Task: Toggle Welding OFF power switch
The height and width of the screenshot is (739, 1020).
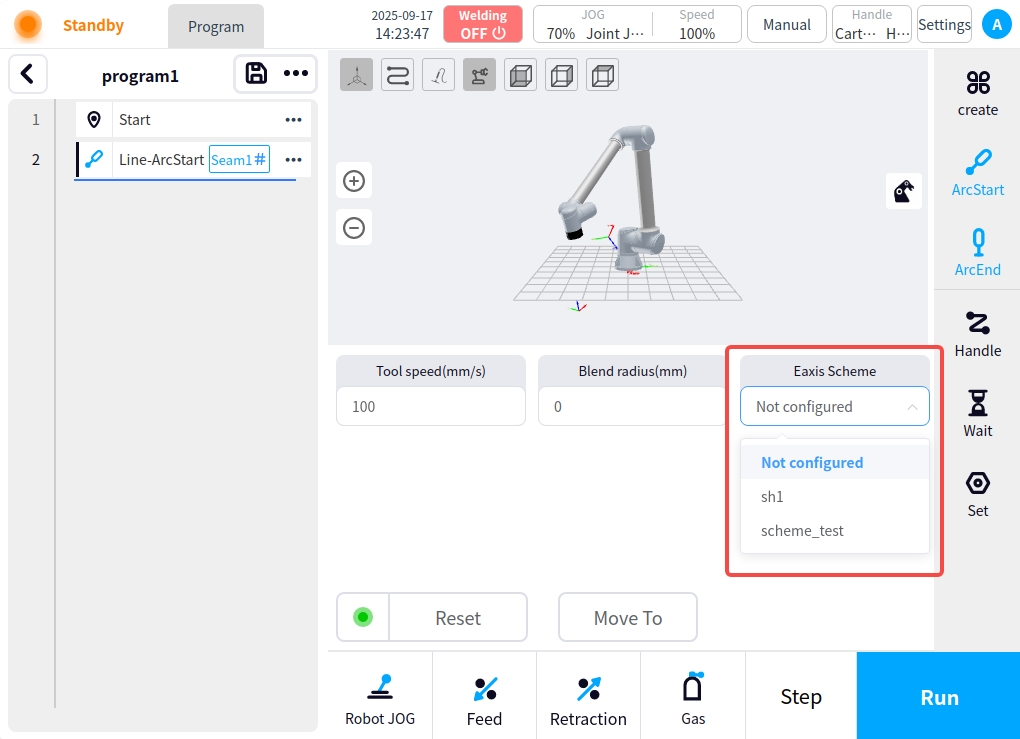Action: pos(483,25)
